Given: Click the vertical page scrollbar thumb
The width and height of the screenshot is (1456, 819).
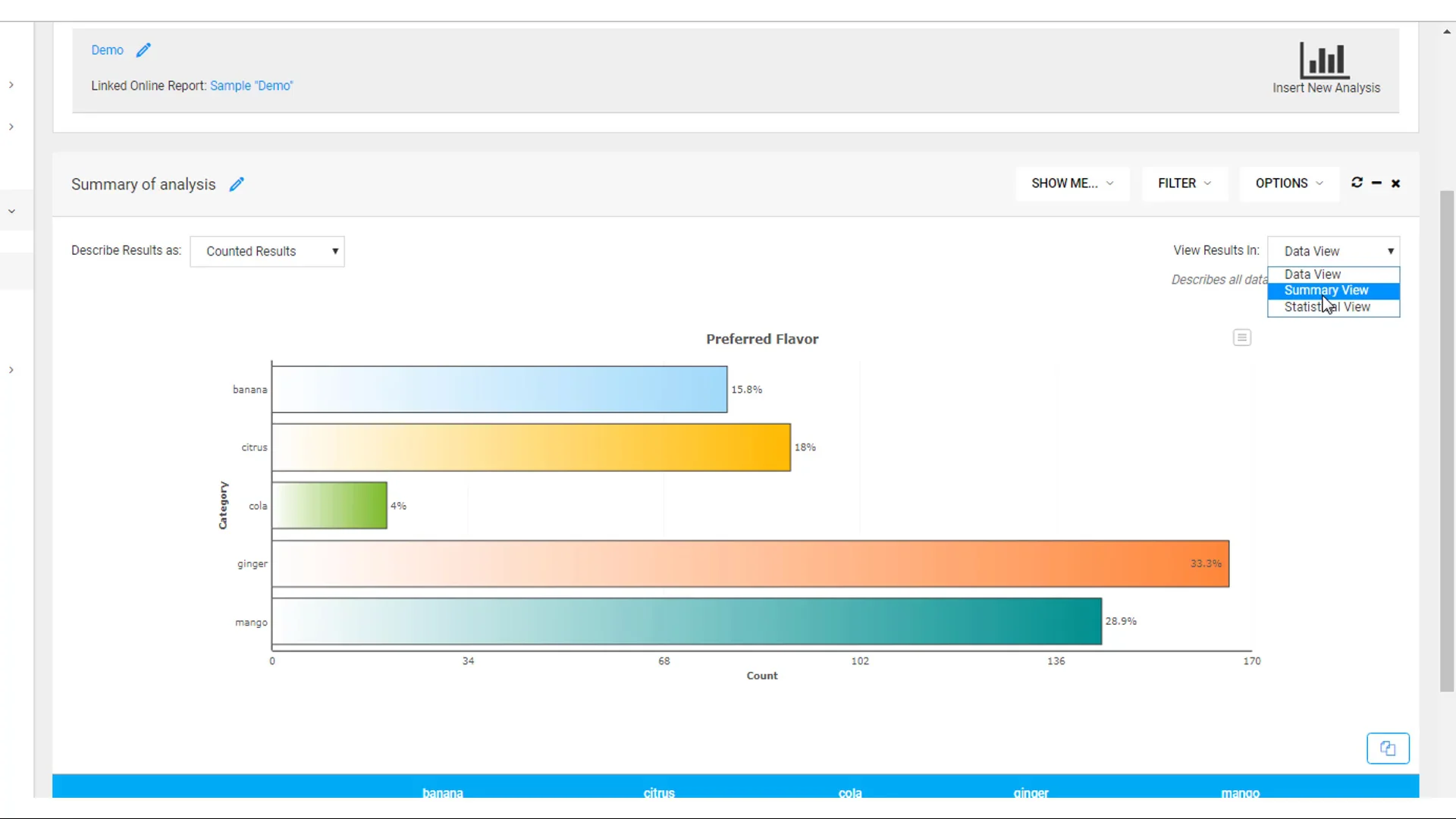Looking at the screenshot, I should 1447,440.
